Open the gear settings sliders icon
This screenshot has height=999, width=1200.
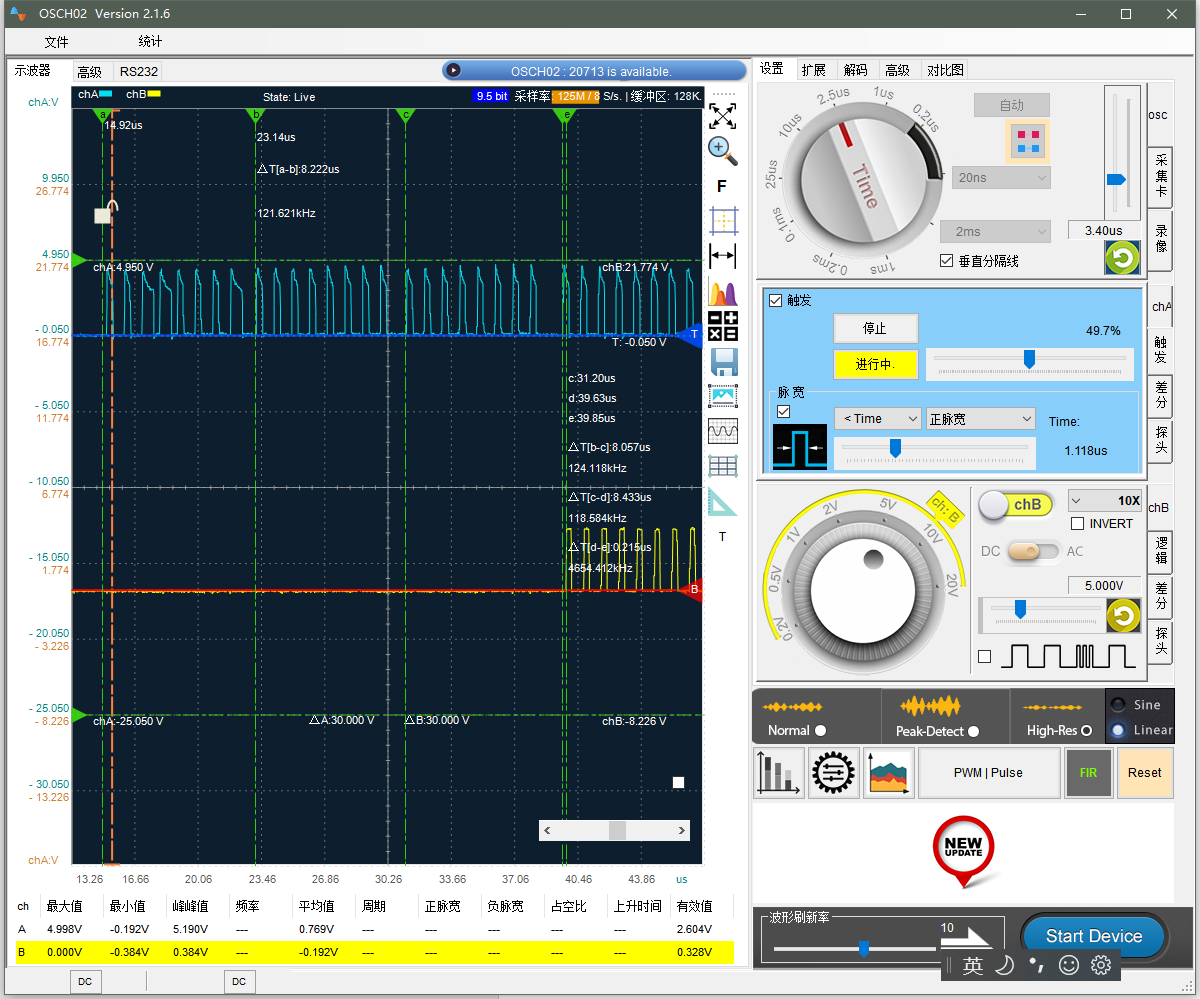pyautogui.click(x=833, y=773)
